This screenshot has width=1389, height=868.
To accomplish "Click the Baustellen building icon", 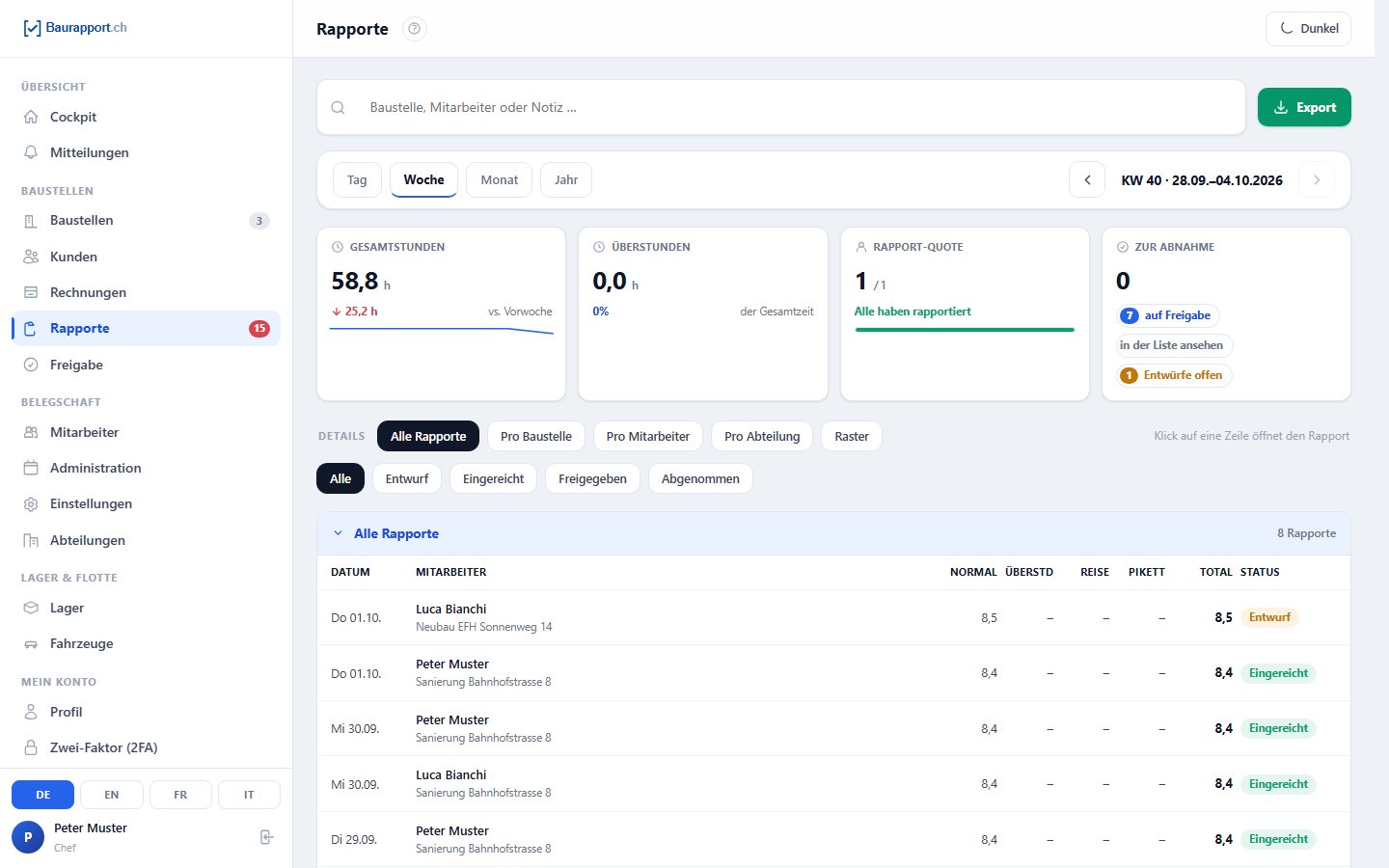I will (31, 221).
